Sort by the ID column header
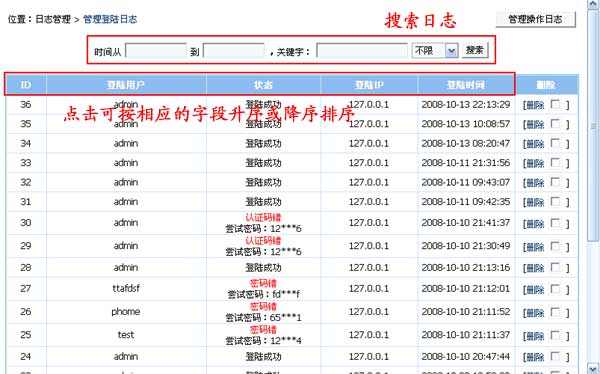 click(x=26, y=85)
